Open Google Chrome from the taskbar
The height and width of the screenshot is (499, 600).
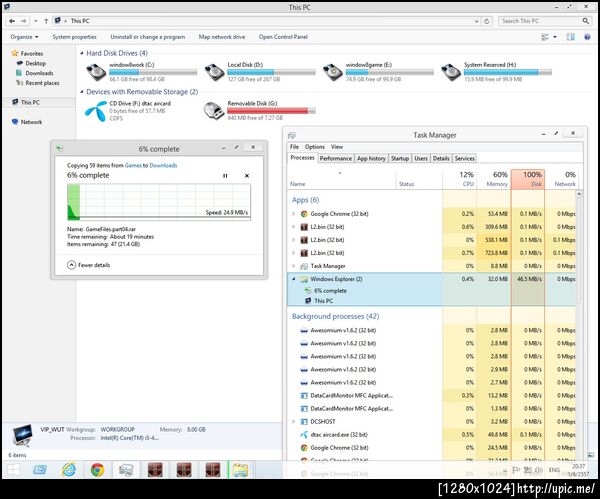point(98,470)
